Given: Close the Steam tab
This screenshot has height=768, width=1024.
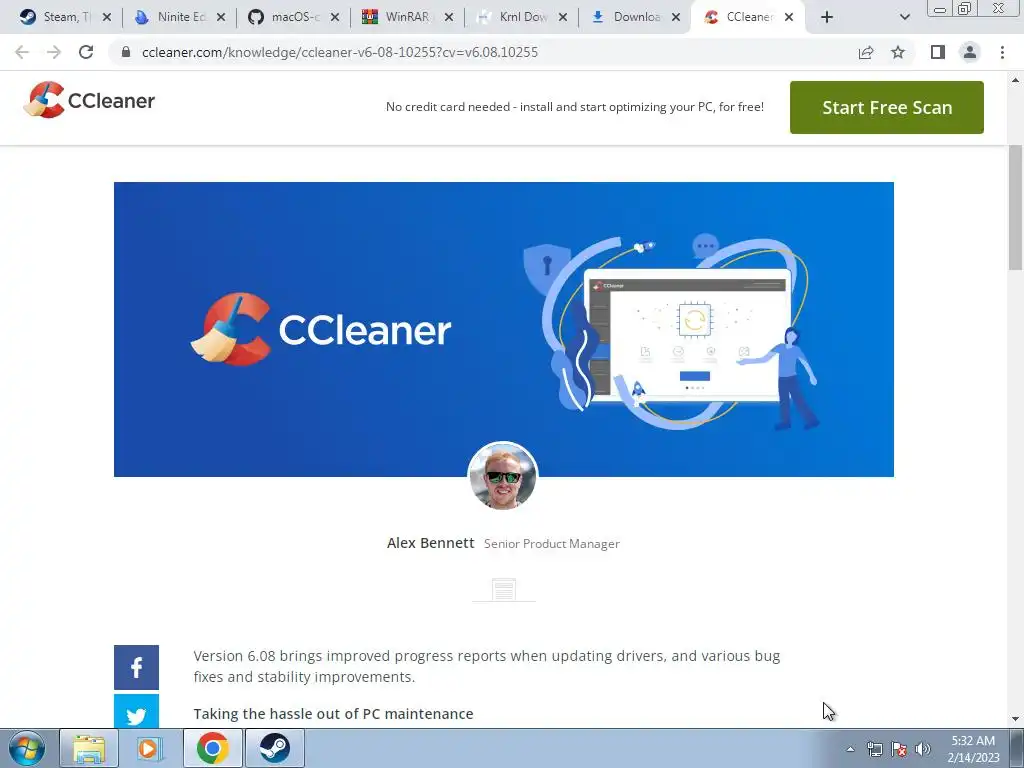Looking at the screenshot, I should (x=107, y=17).
